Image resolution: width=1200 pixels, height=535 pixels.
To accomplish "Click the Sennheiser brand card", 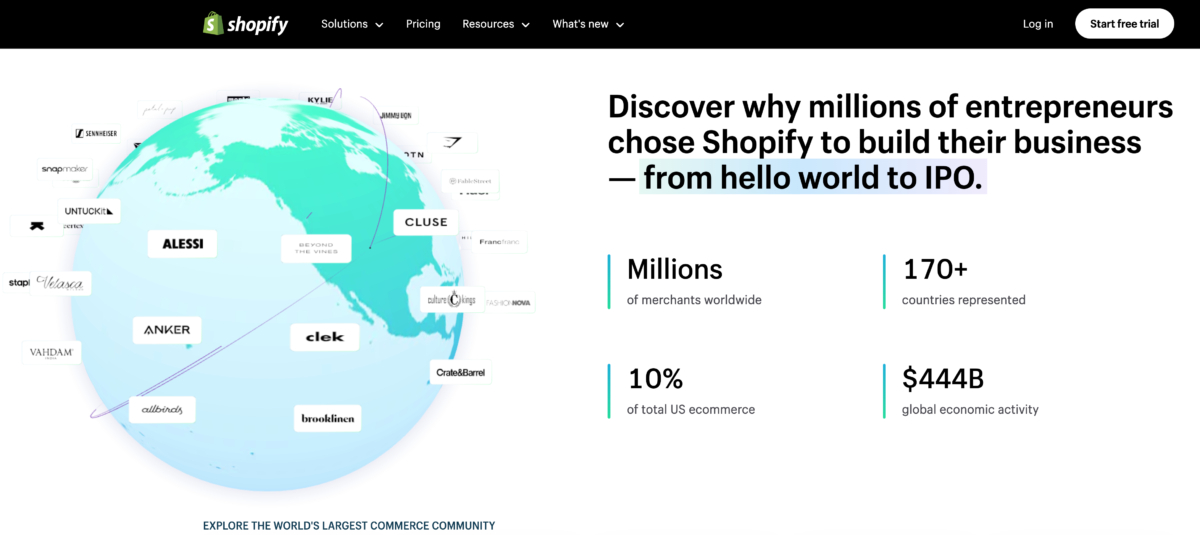I will [97, 133].
